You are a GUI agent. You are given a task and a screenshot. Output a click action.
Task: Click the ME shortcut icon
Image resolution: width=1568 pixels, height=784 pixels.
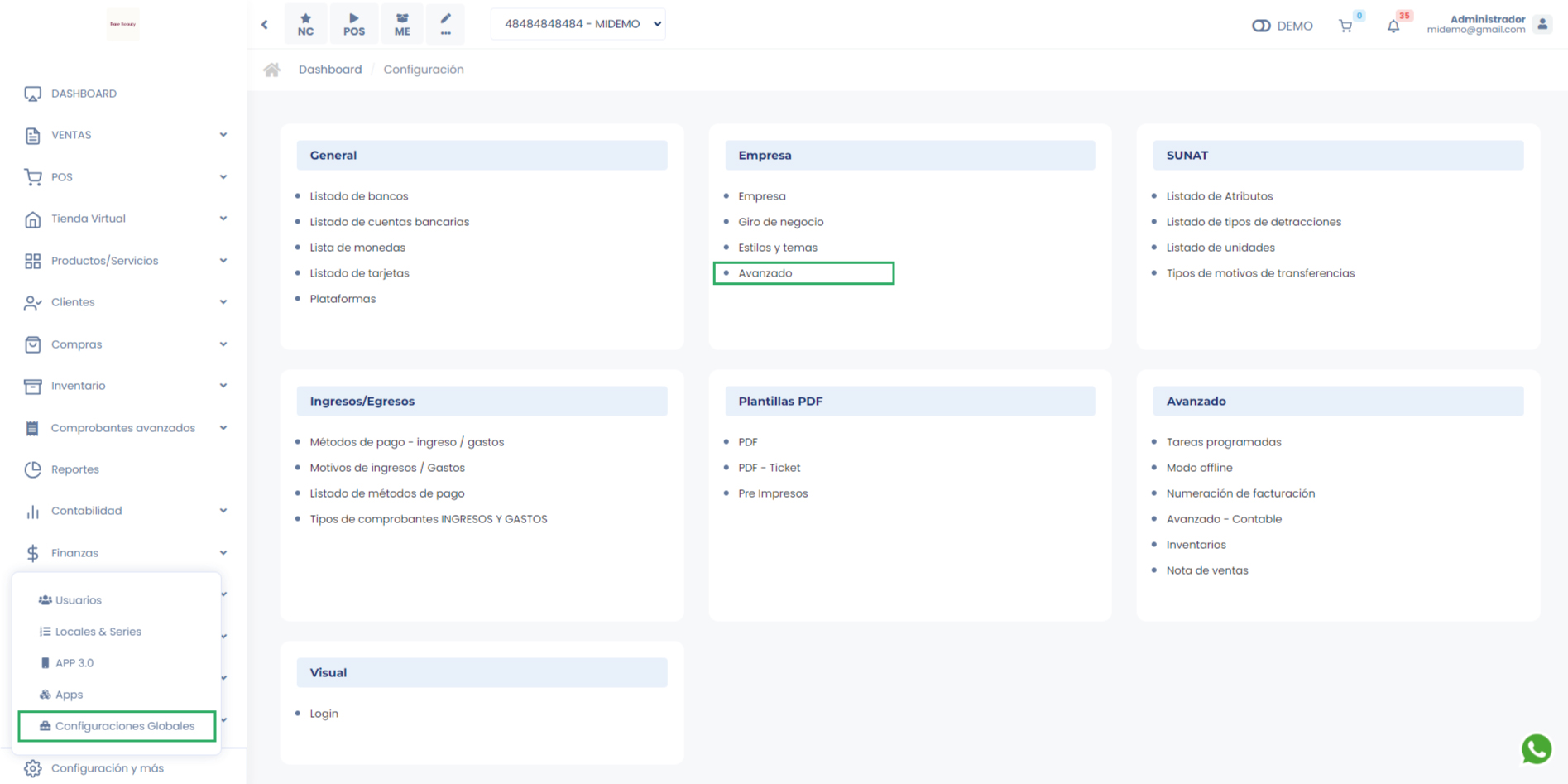click(x=402, y=24)
